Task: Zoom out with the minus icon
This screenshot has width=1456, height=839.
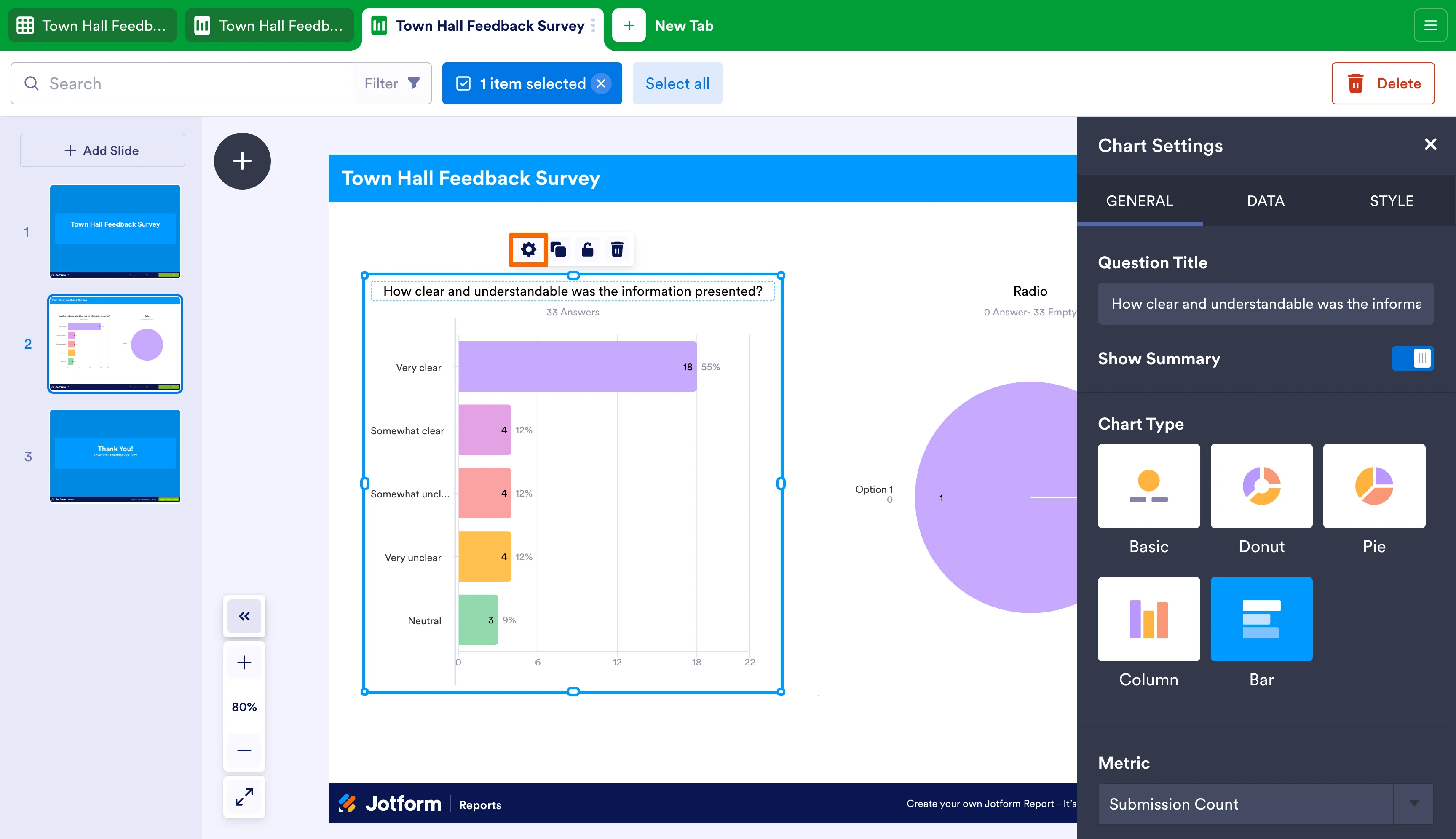Action: pos(244,750)
